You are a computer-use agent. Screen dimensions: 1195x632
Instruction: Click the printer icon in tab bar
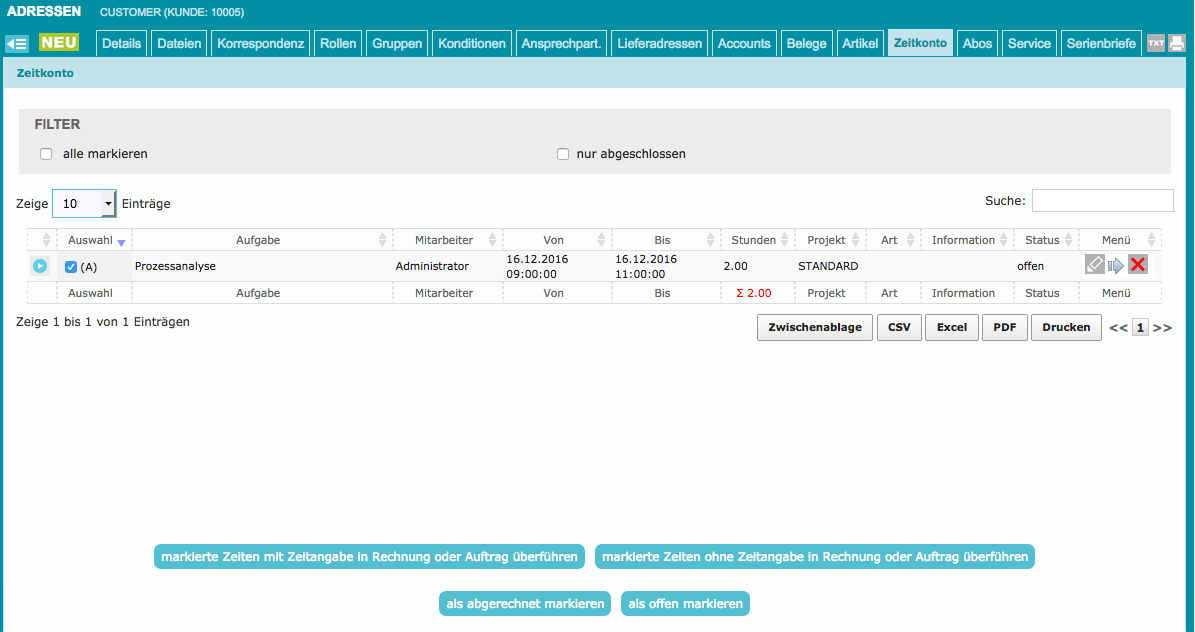1177,44
